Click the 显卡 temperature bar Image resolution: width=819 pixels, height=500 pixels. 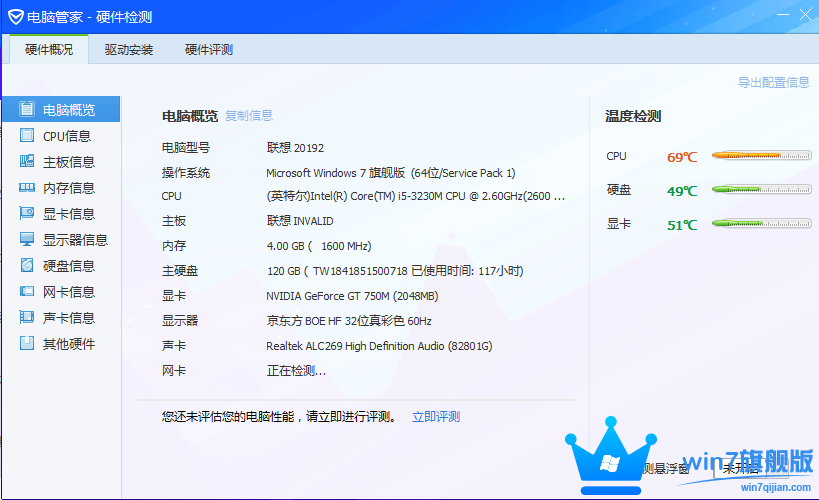tap(762, 223)
